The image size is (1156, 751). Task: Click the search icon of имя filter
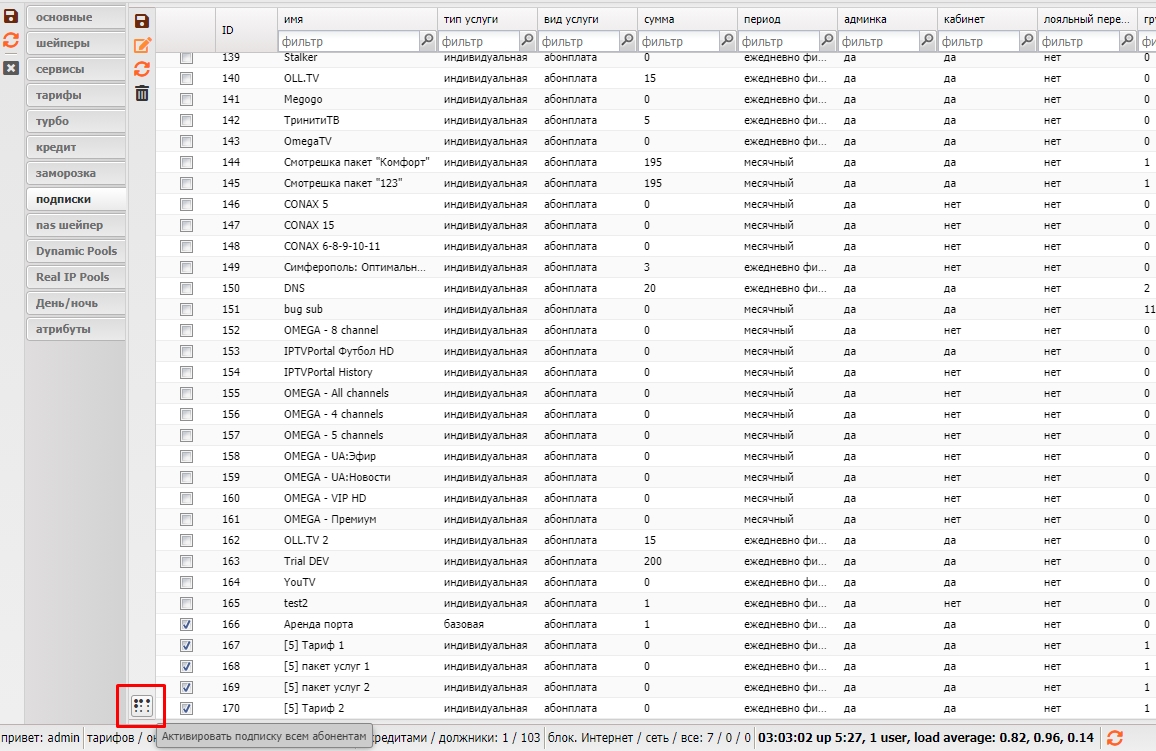click(427, 41)
